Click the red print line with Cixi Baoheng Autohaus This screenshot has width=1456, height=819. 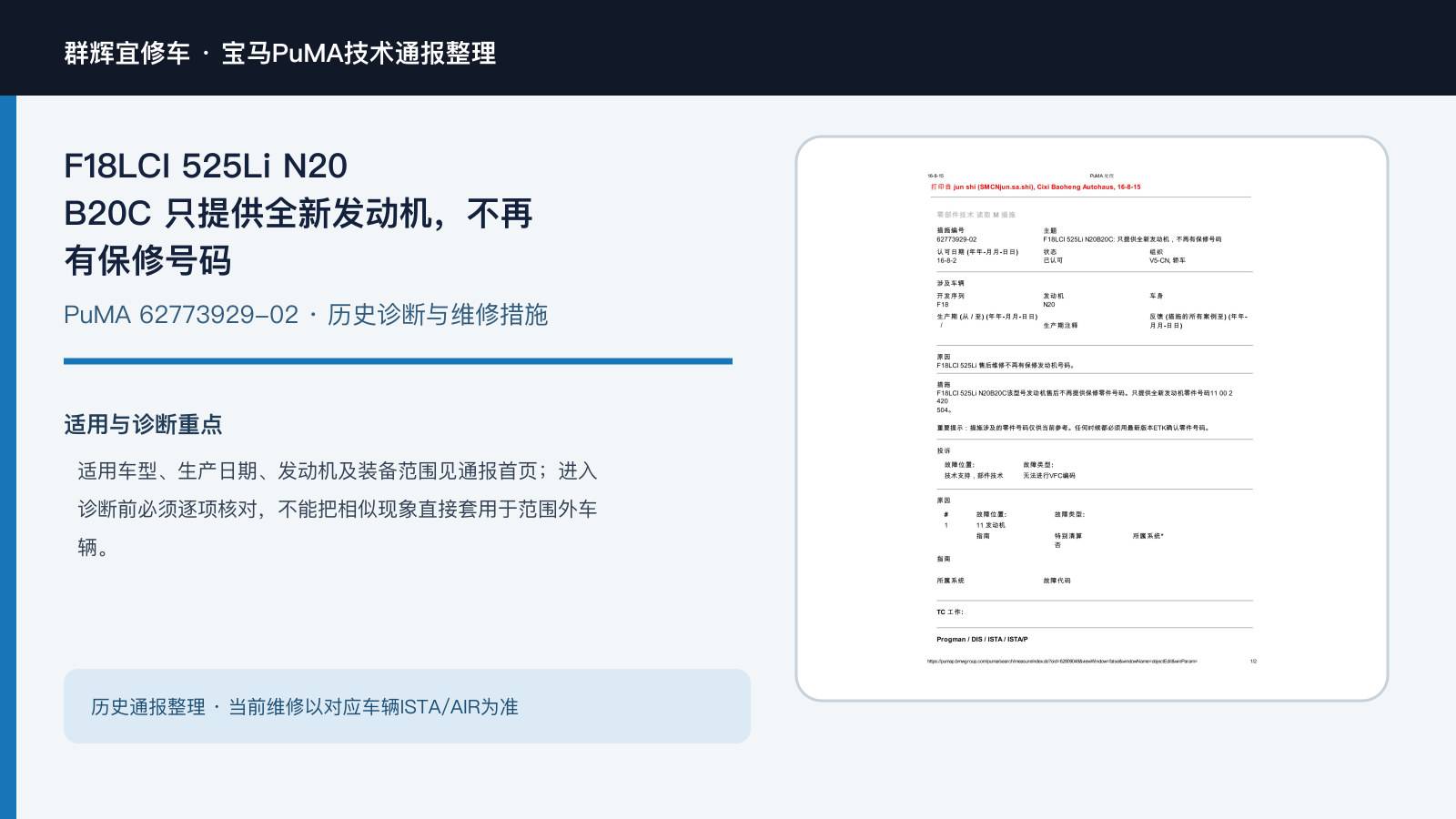[1036, 187]
